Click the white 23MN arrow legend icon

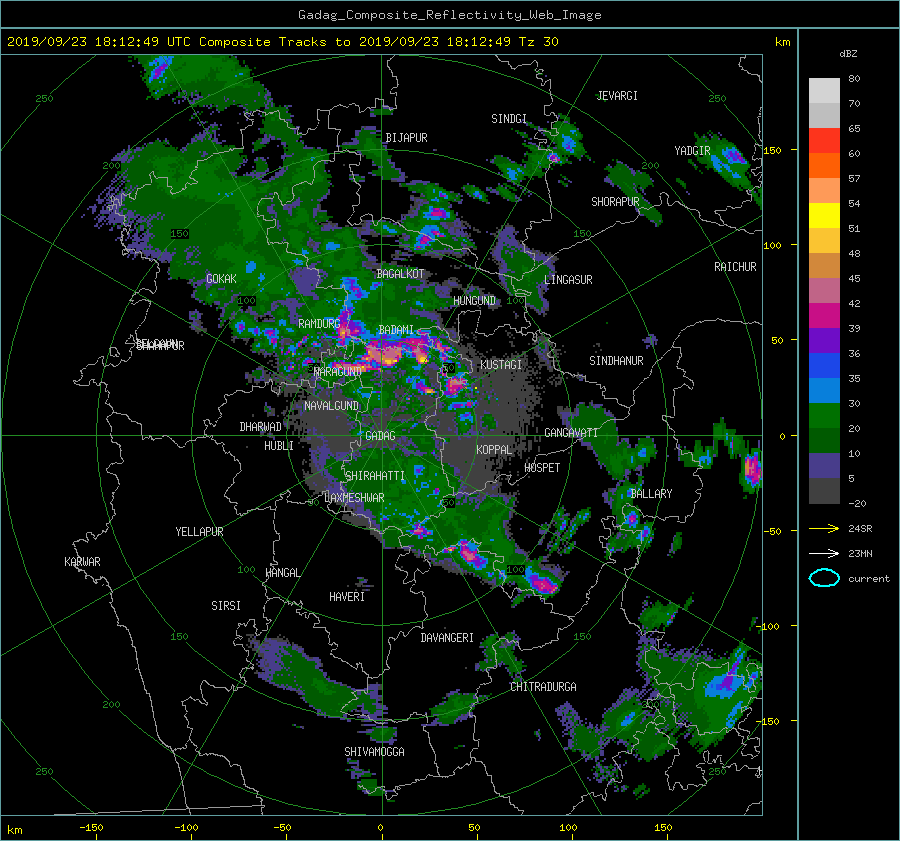pyautogui.click(x=824, y=553)
